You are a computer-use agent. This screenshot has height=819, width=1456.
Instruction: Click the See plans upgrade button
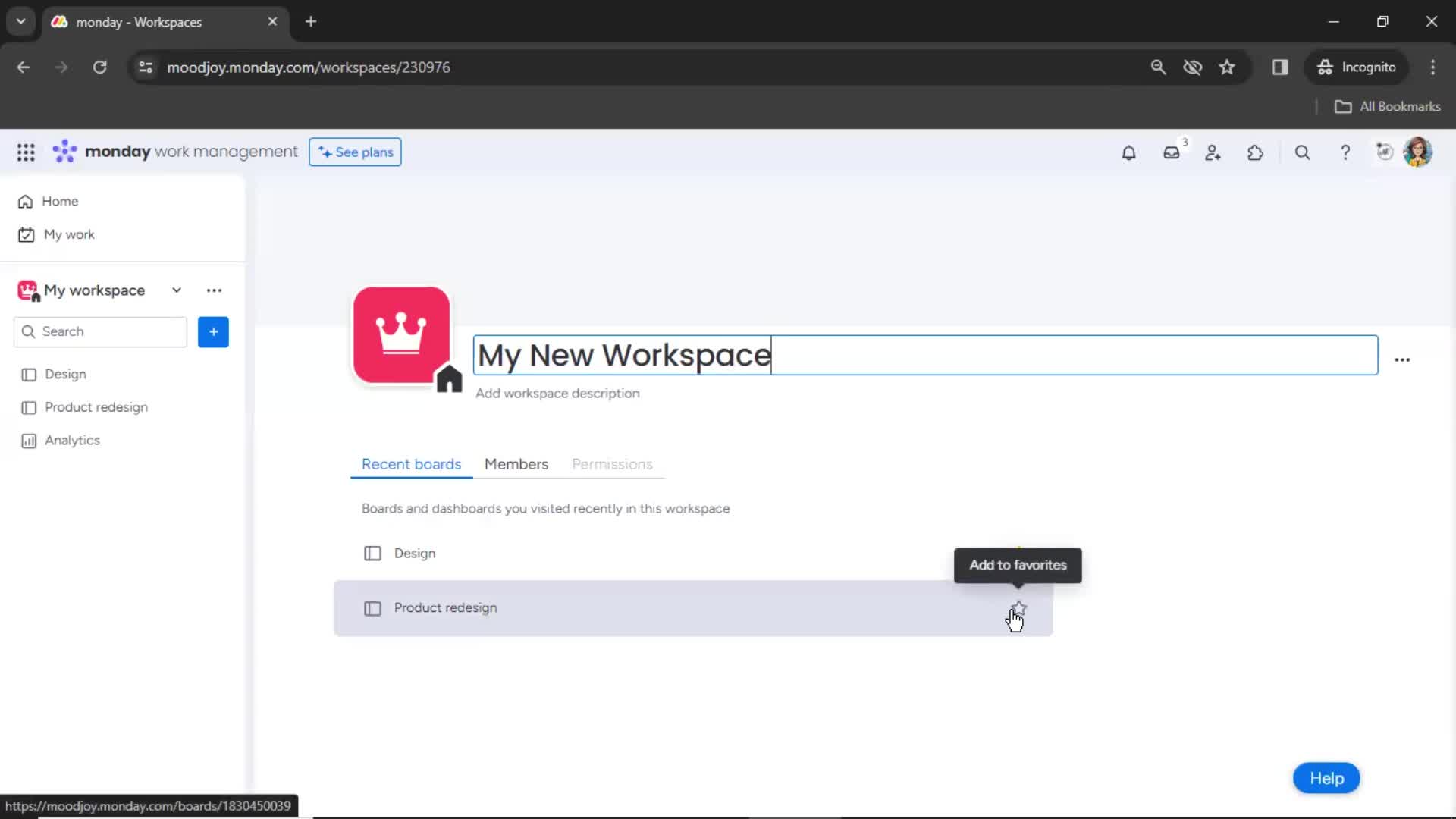354,152
